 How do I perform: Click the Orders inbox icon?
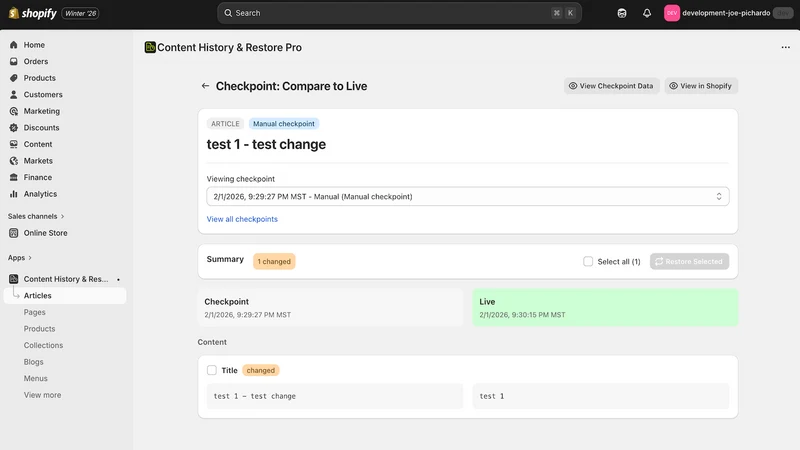pos(14,61)
